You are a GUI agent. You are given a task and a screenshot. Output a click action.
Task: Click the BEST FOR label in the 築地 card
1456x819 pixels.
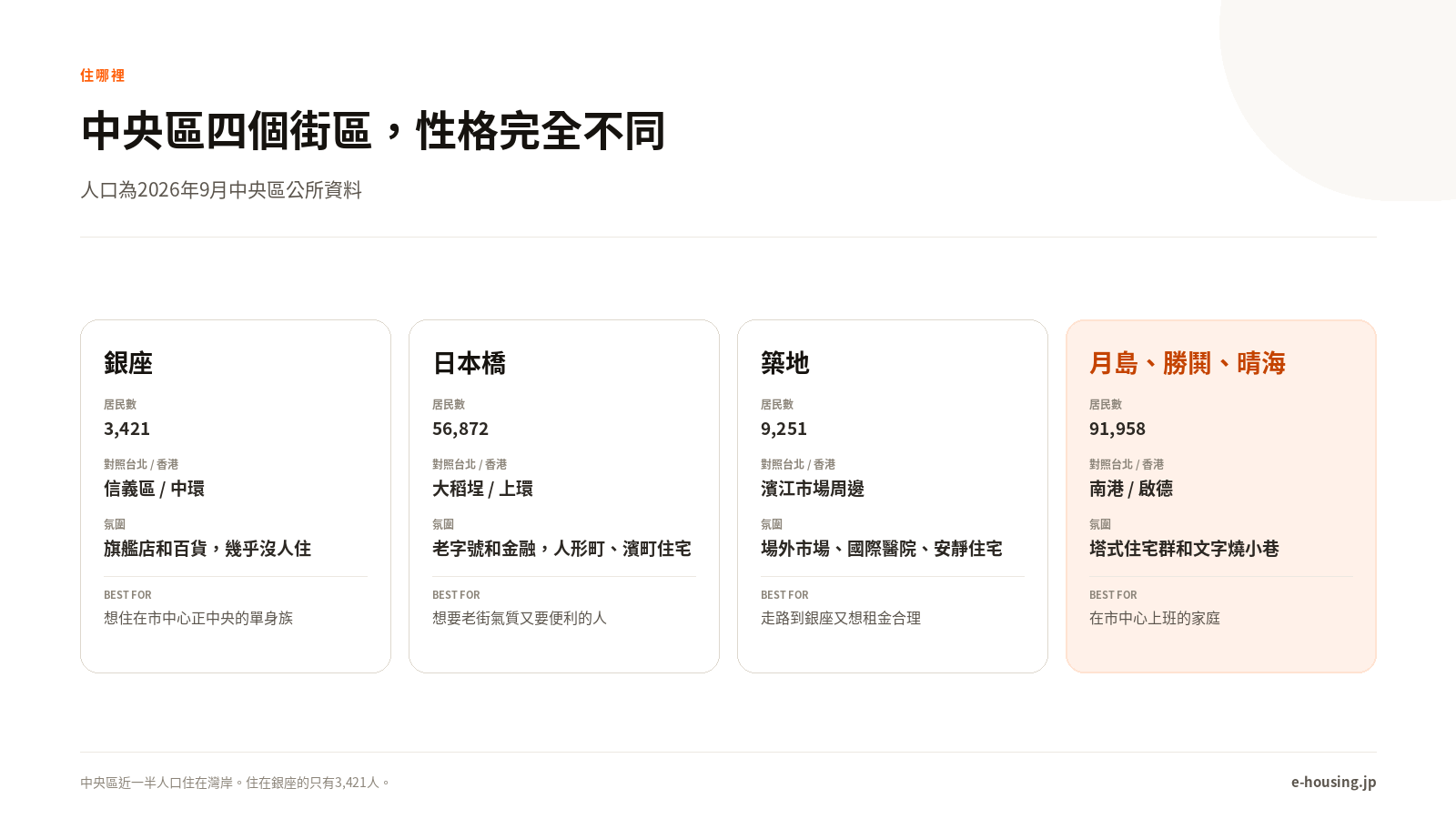pos(784,595)
